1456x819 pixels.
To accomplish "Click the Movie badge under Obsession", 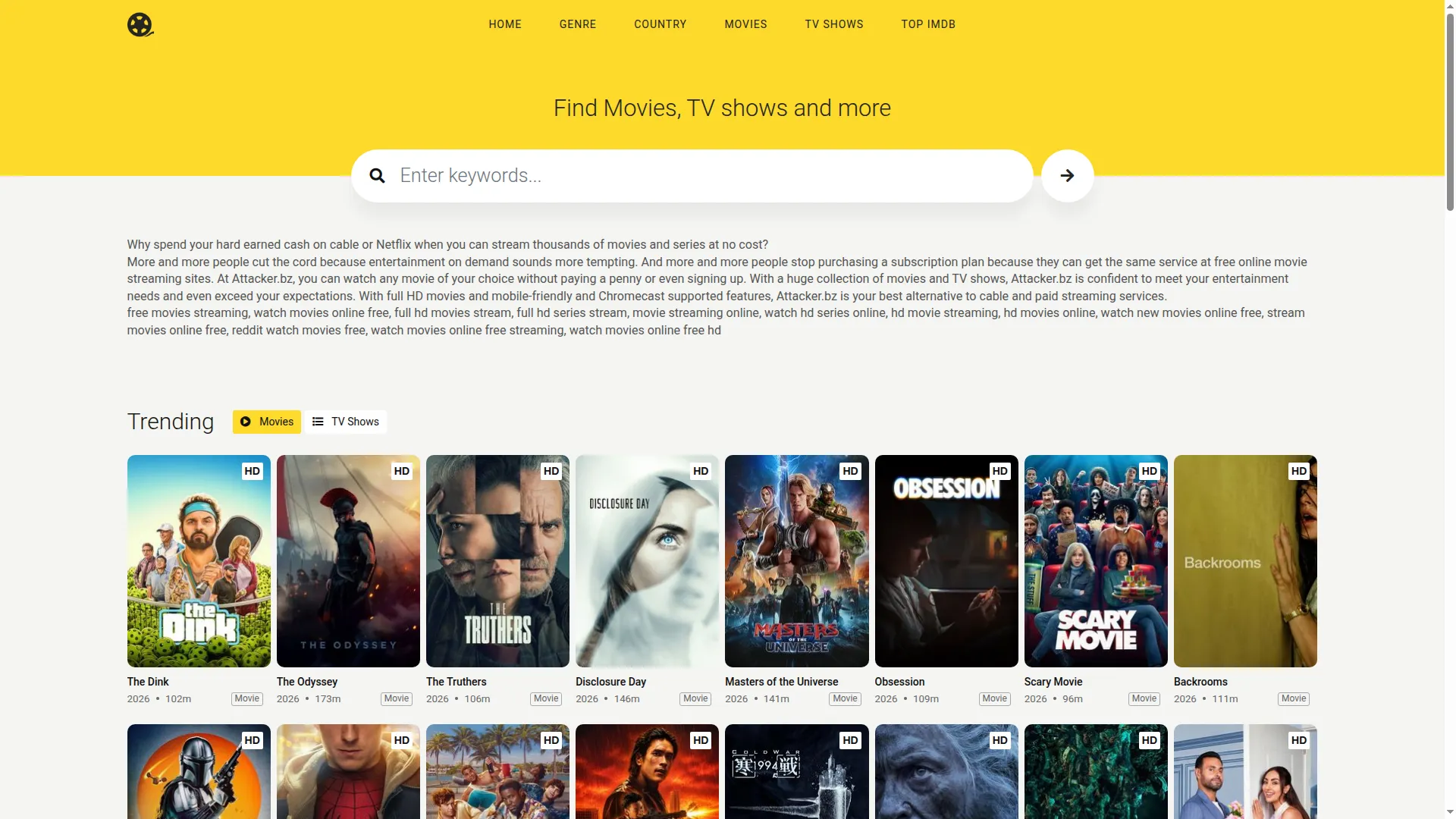I will pos(995,699).
